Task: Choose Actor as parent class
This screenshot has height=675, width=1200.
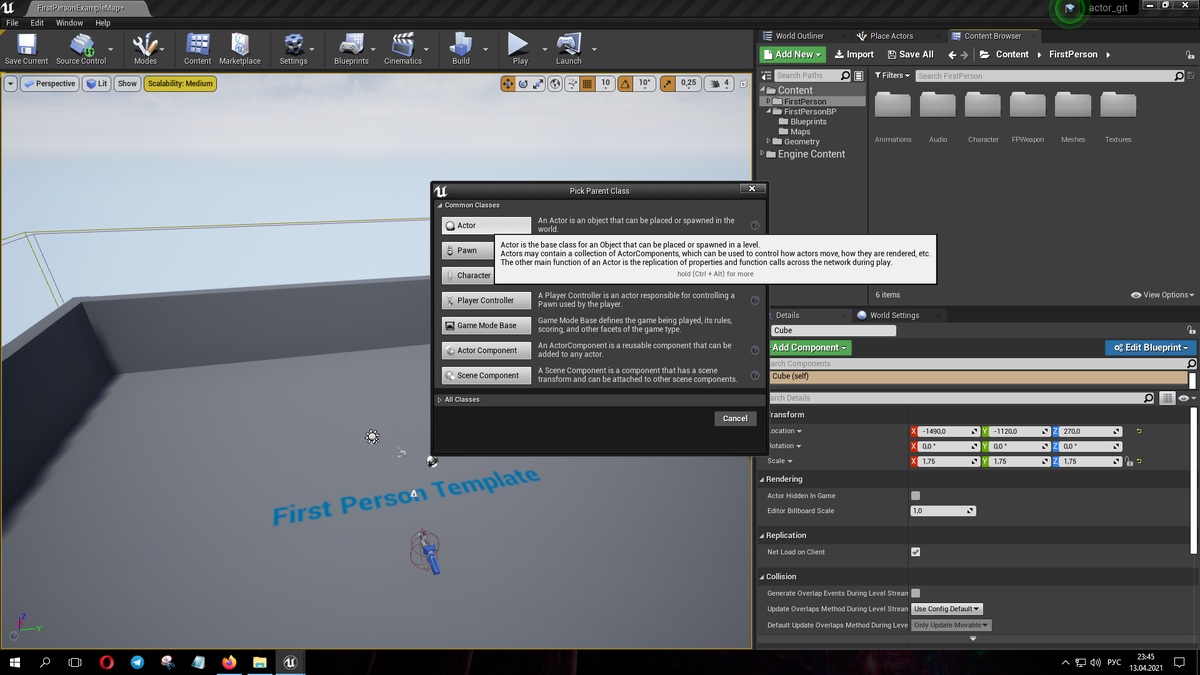Action: click(x=486, y=226)
